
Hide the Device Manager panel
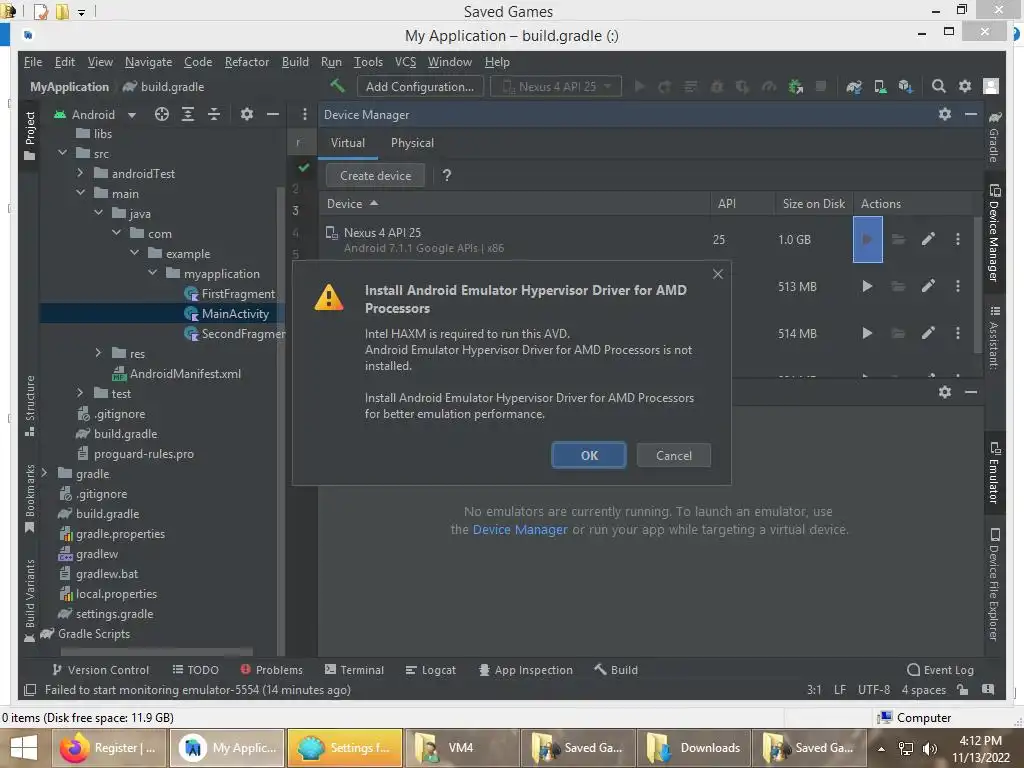(971, 114)
